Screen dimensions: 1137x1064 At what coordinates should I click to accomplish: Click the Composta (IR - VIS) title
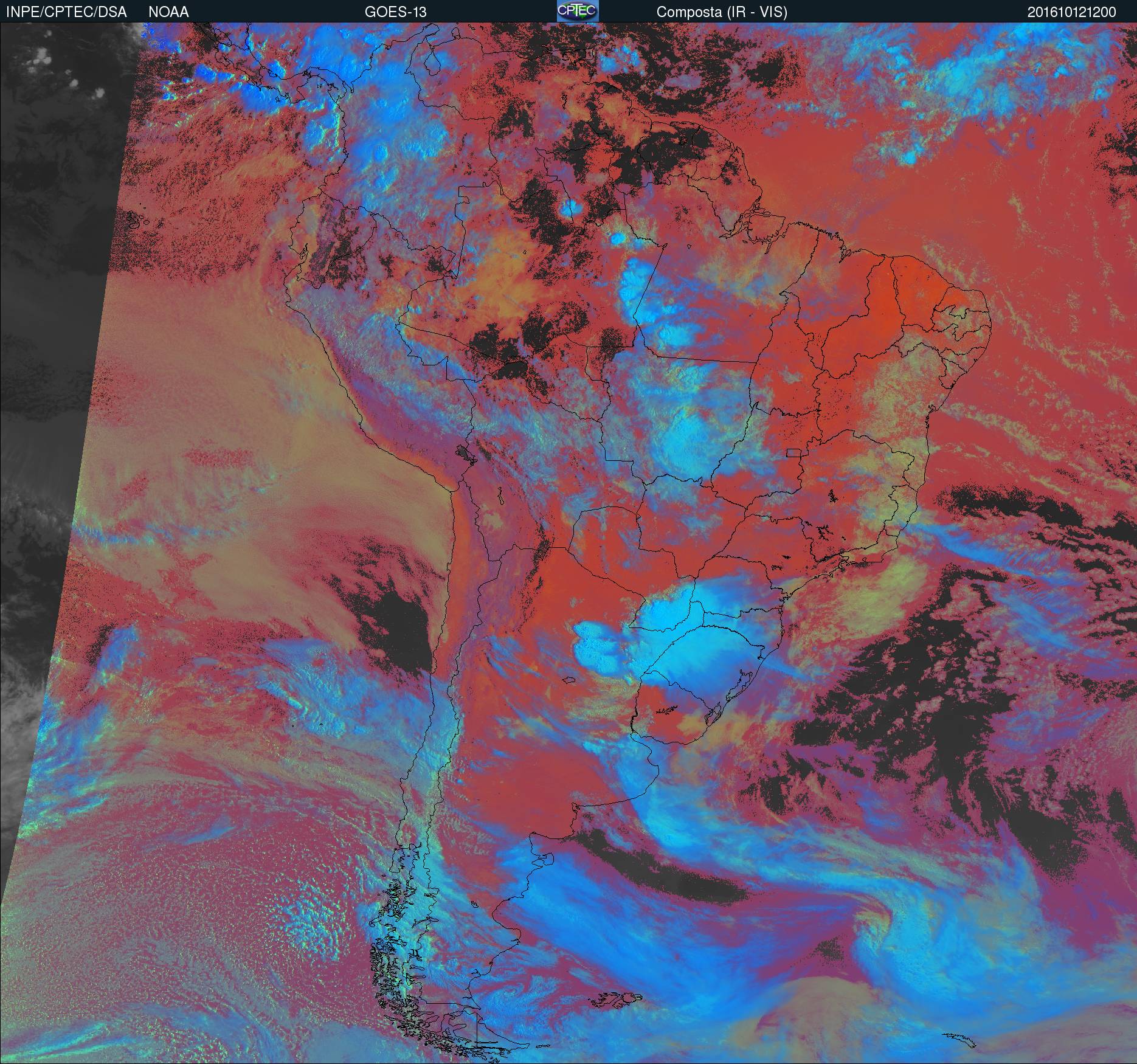pos(722,12)
